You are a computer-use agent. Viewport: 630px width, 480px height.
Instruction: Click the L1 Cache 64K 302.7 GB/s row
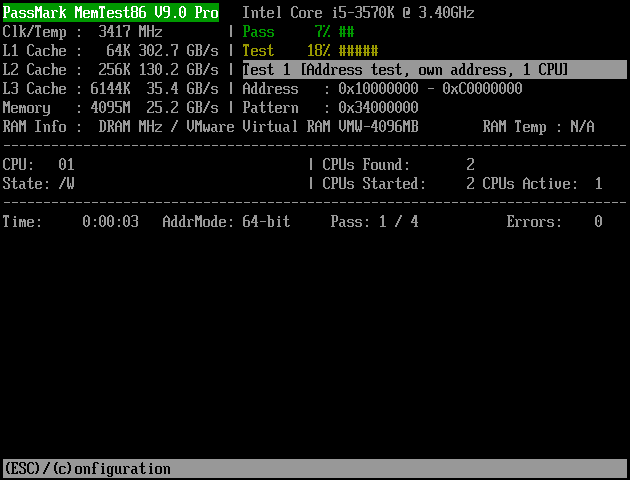click(110, 51)
